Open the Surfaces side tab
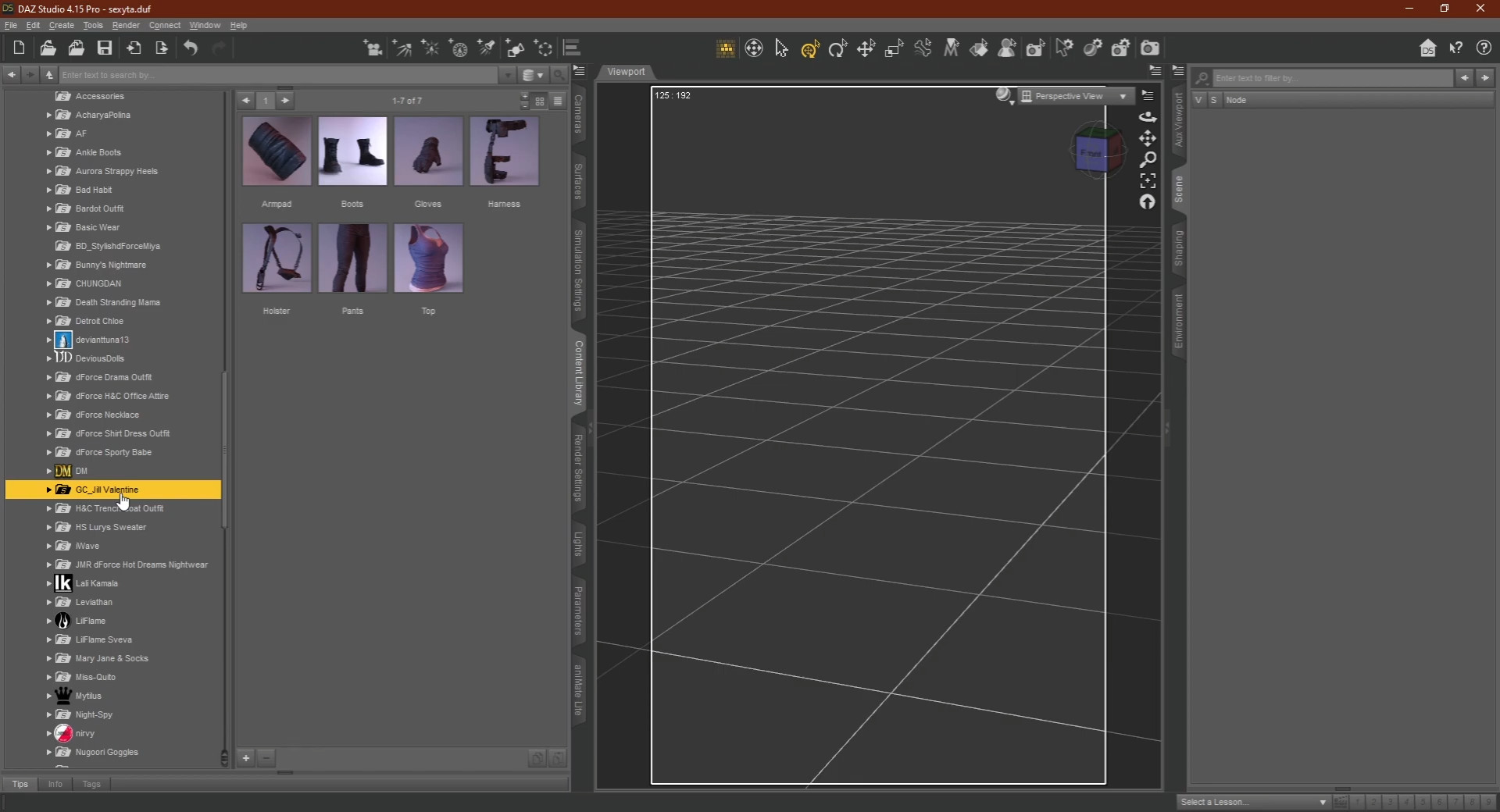This screenshot has width=1500, height=812. (579, 181)
